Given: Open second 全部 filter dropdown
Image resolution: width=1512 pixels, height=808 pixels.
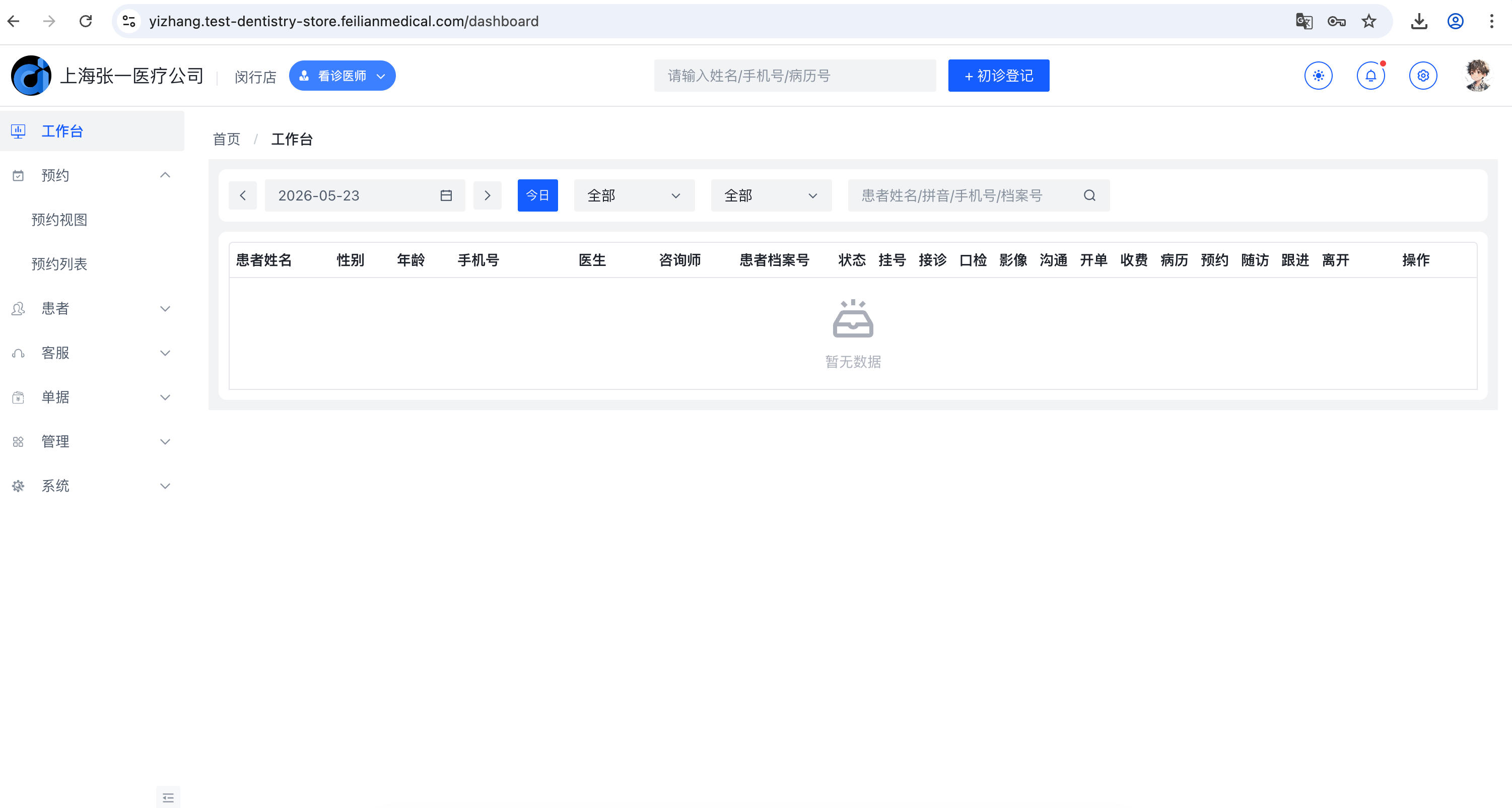Looking at the screenshot, I should coord(771,195).
